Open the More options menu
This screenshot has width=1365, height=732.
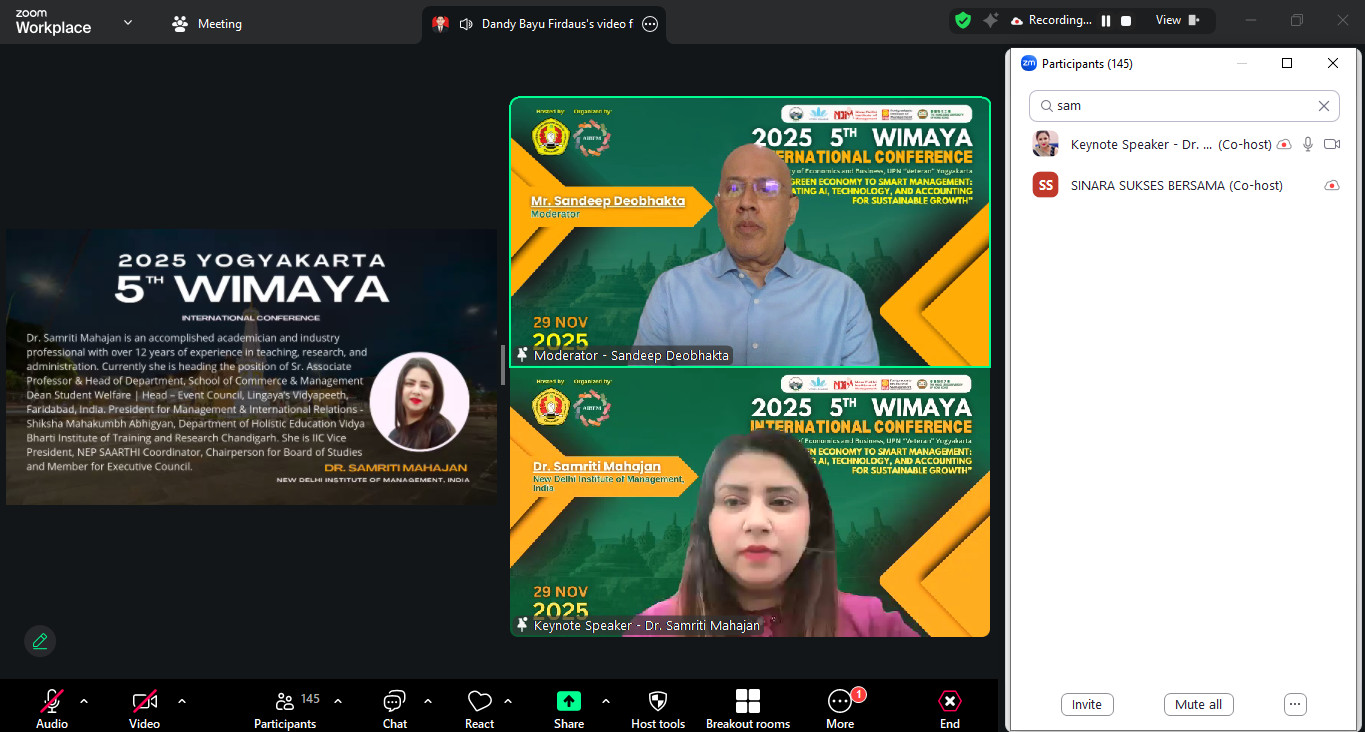tap(839, 702)
